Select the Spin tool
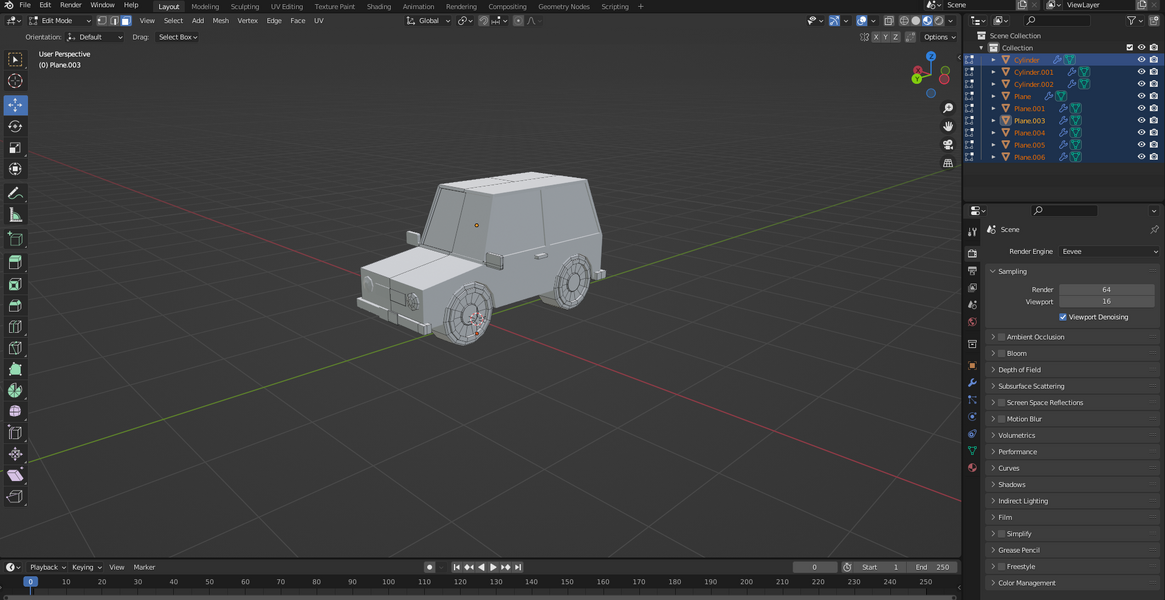This screenshot has height=600, width=1165. [15, 390]
